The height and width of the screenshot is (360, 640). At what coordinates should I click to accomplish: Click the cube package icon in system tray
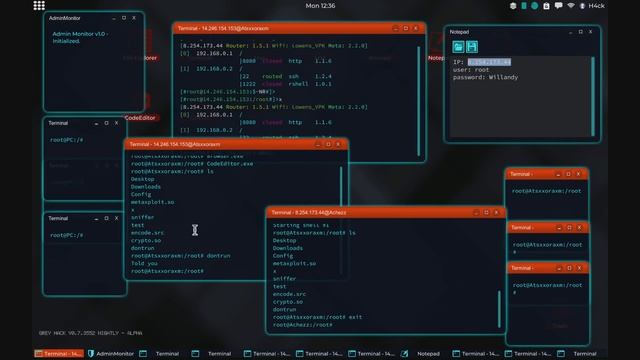(513, 6)
